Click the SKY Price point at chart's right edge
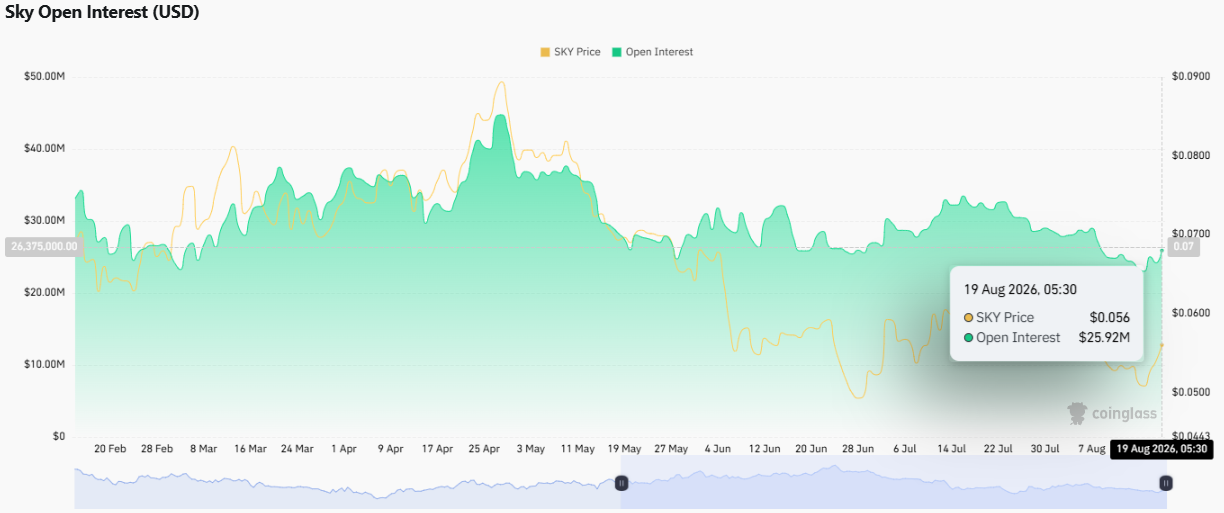Screen dimensions: 1224x513 click(1161, 344)
